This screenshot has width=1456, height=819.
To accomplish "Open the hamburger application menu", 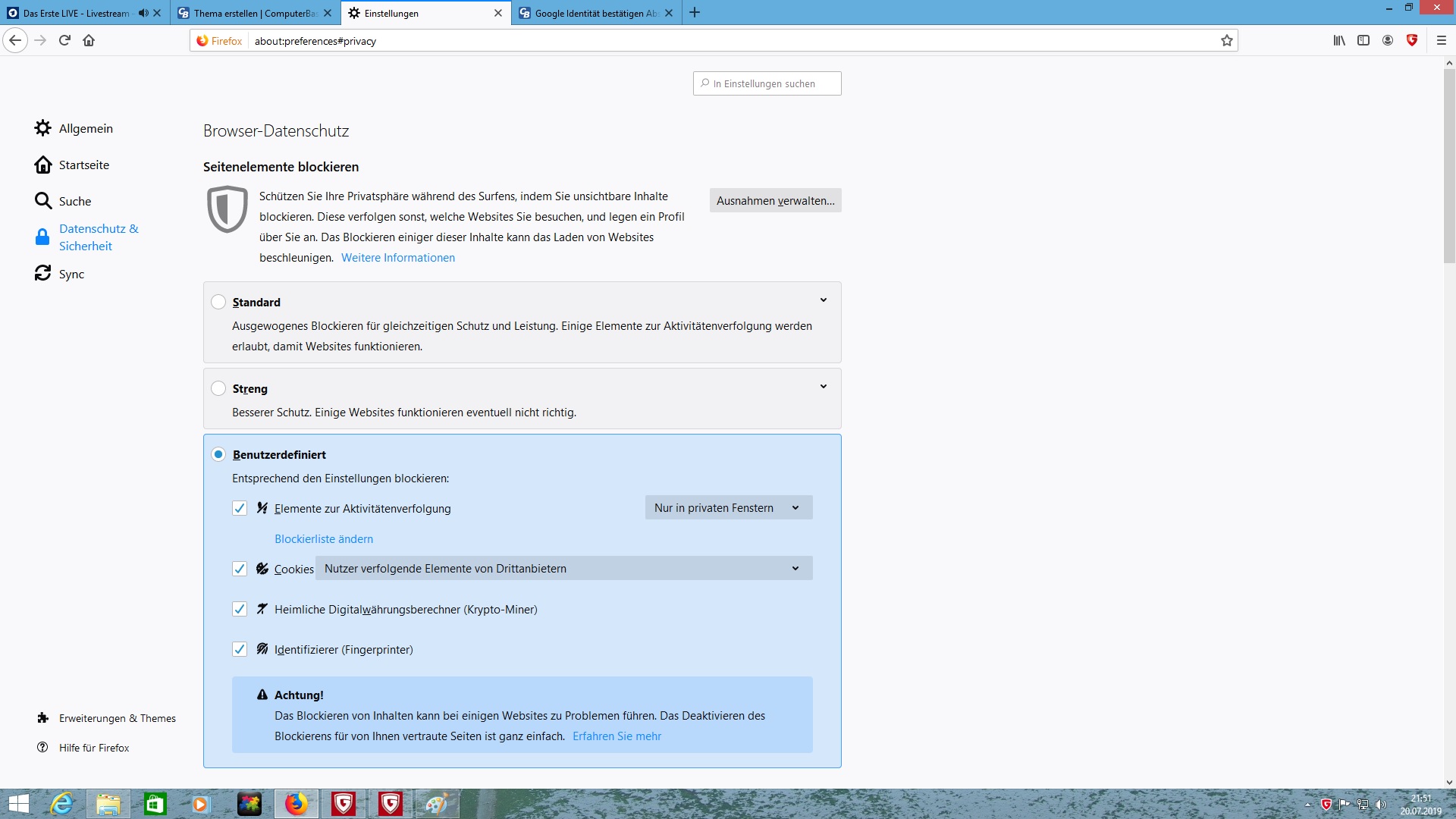I will [x=1442, y=41].
